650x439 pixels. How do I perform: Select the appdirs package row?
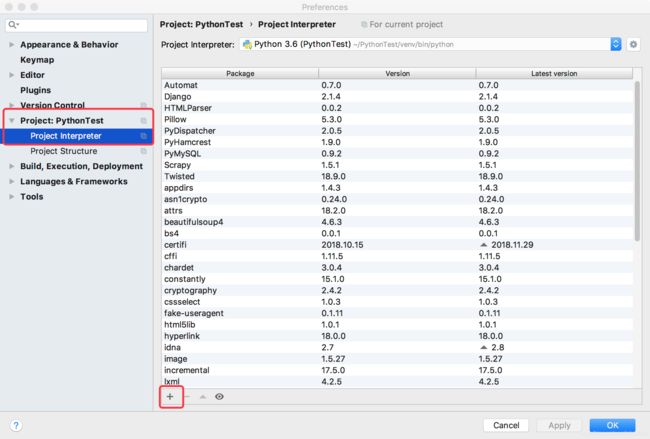tap(397, 188)
